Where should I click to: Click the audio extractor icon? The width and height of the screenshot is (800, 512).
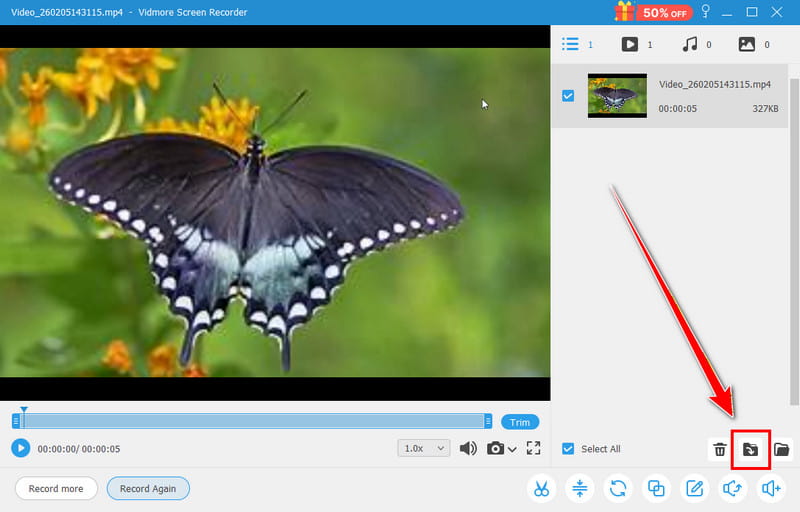733,488
